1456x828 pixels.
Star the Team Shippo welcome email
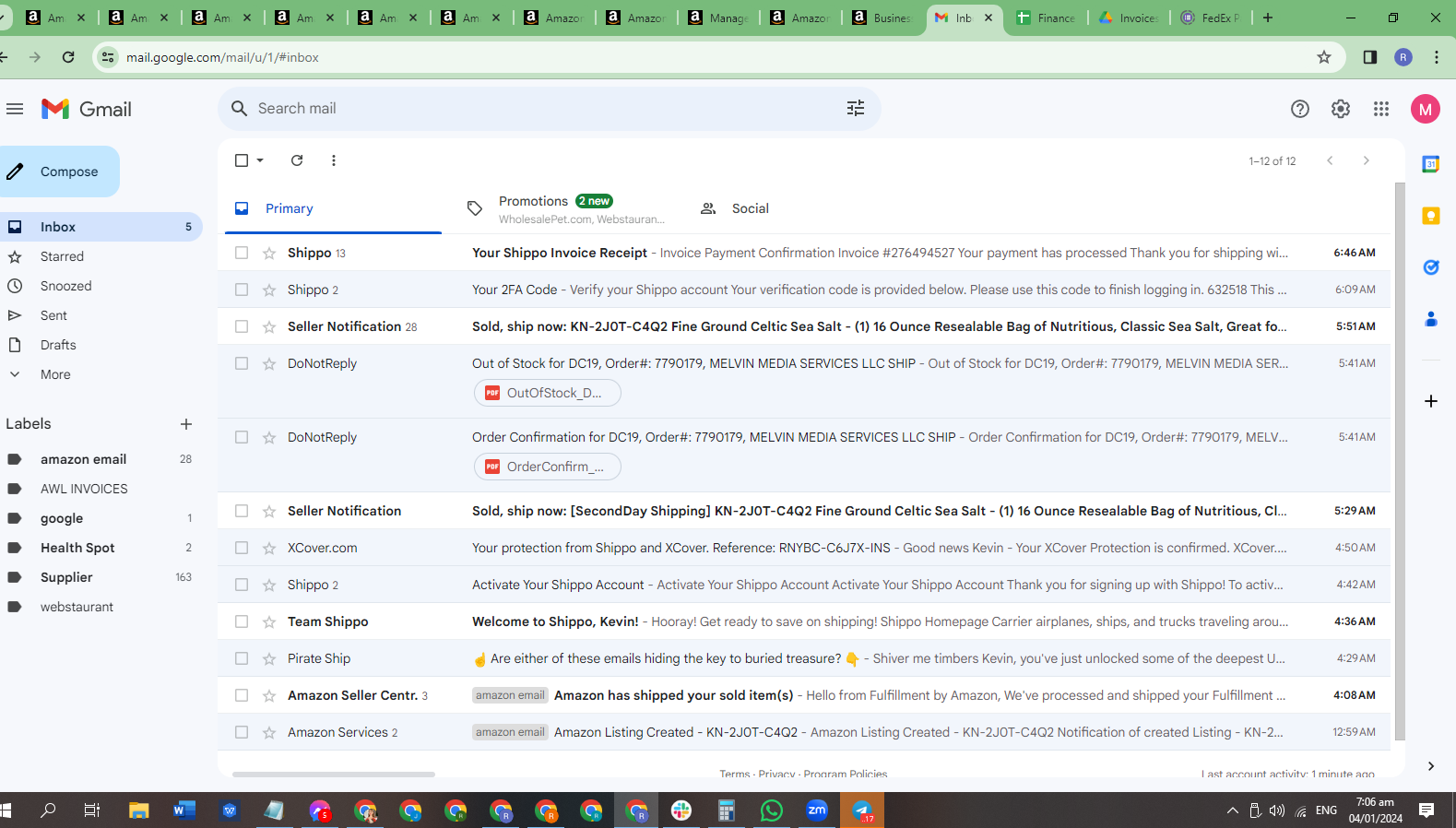pyautogui.click(x=269, y=621)
